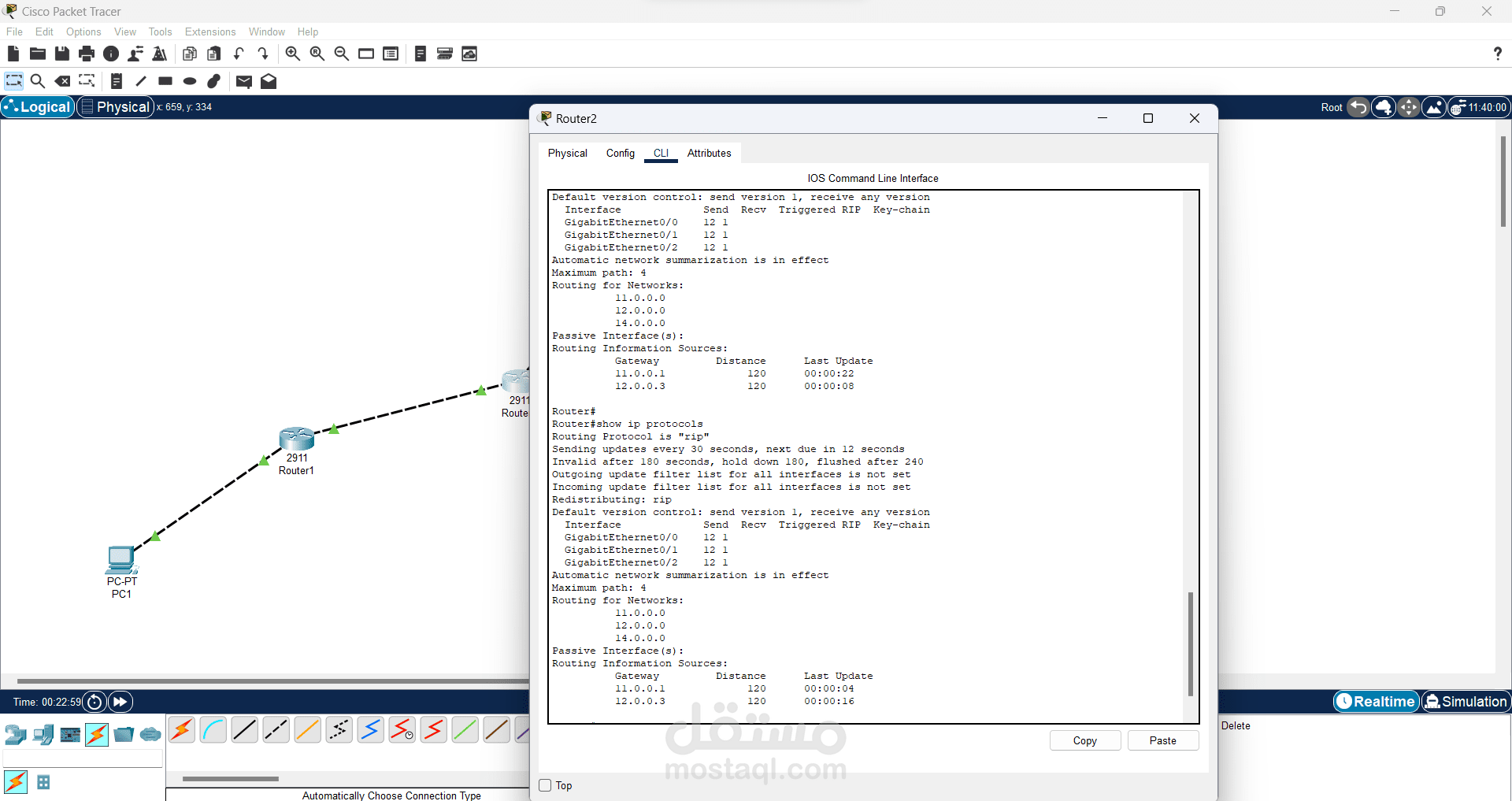This screenshot has height=801, width=1512.
Task: Activate the Inspect magnifier tool
Action: coord(38,81)
